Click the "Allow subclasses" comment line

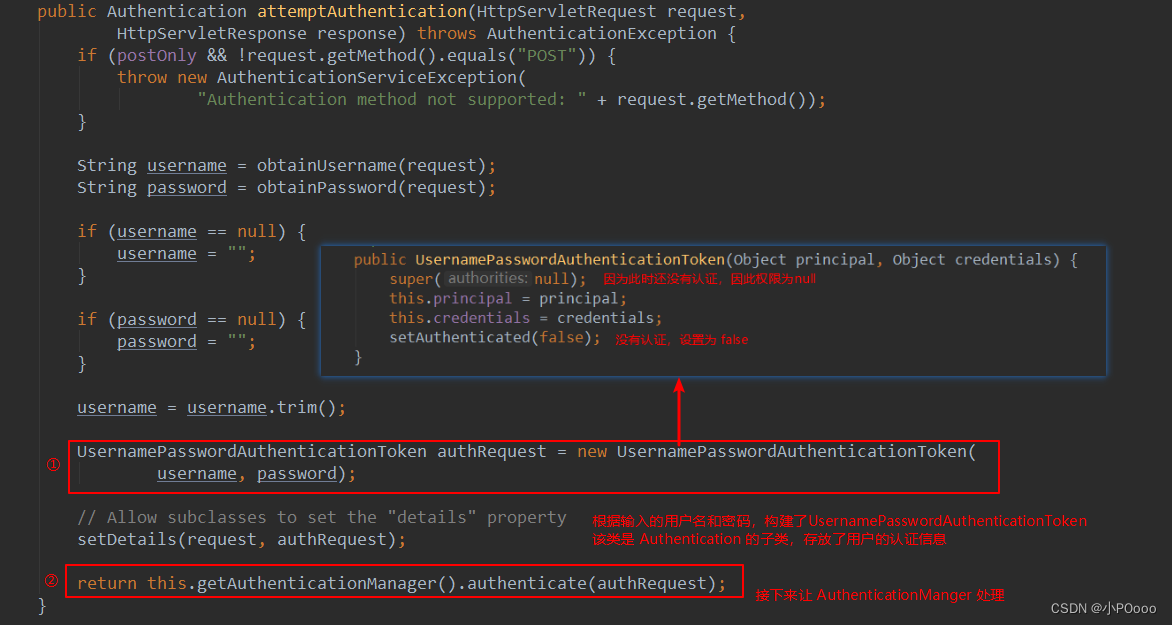[x=321, y=517]
